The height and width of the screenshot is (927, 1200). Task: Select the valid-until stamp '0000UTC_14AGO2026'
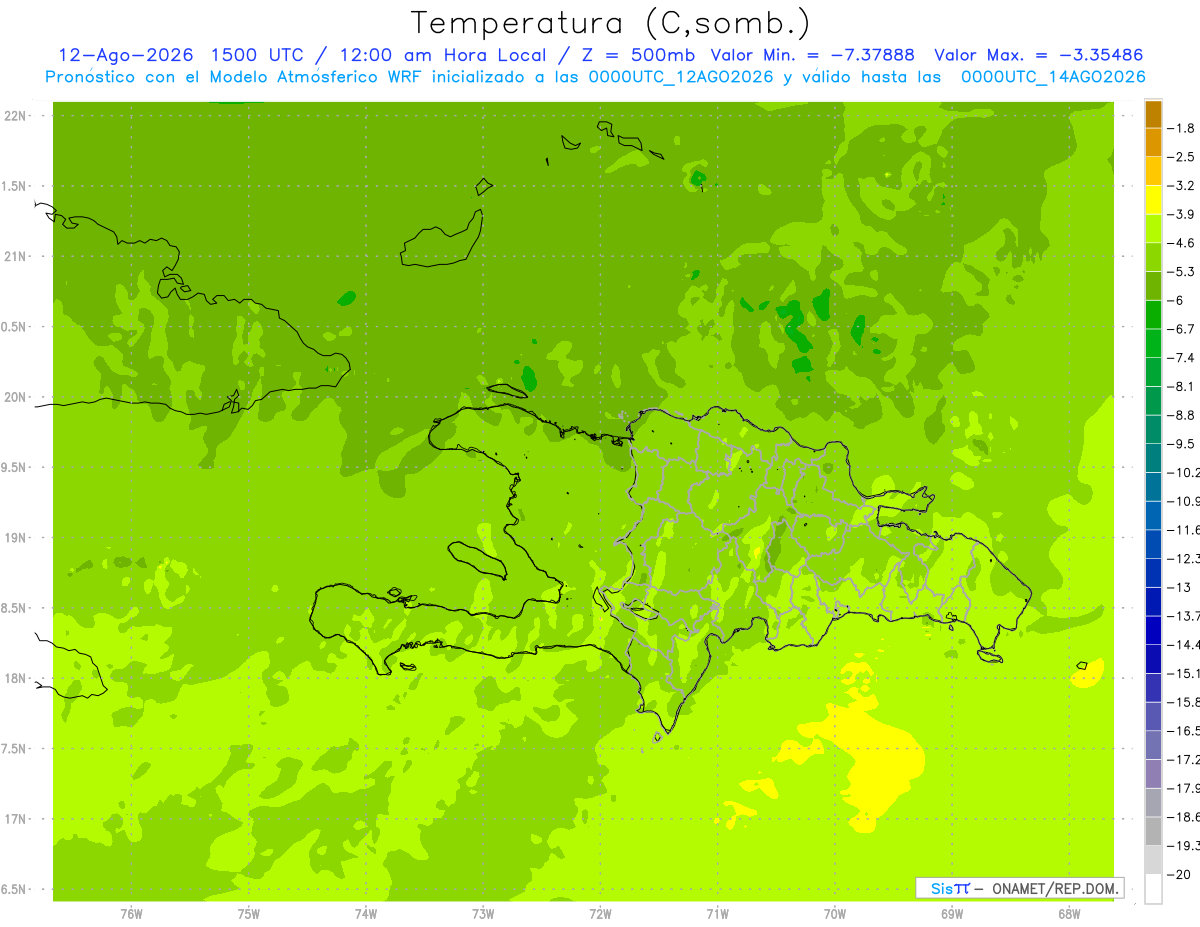point(1052,77)
